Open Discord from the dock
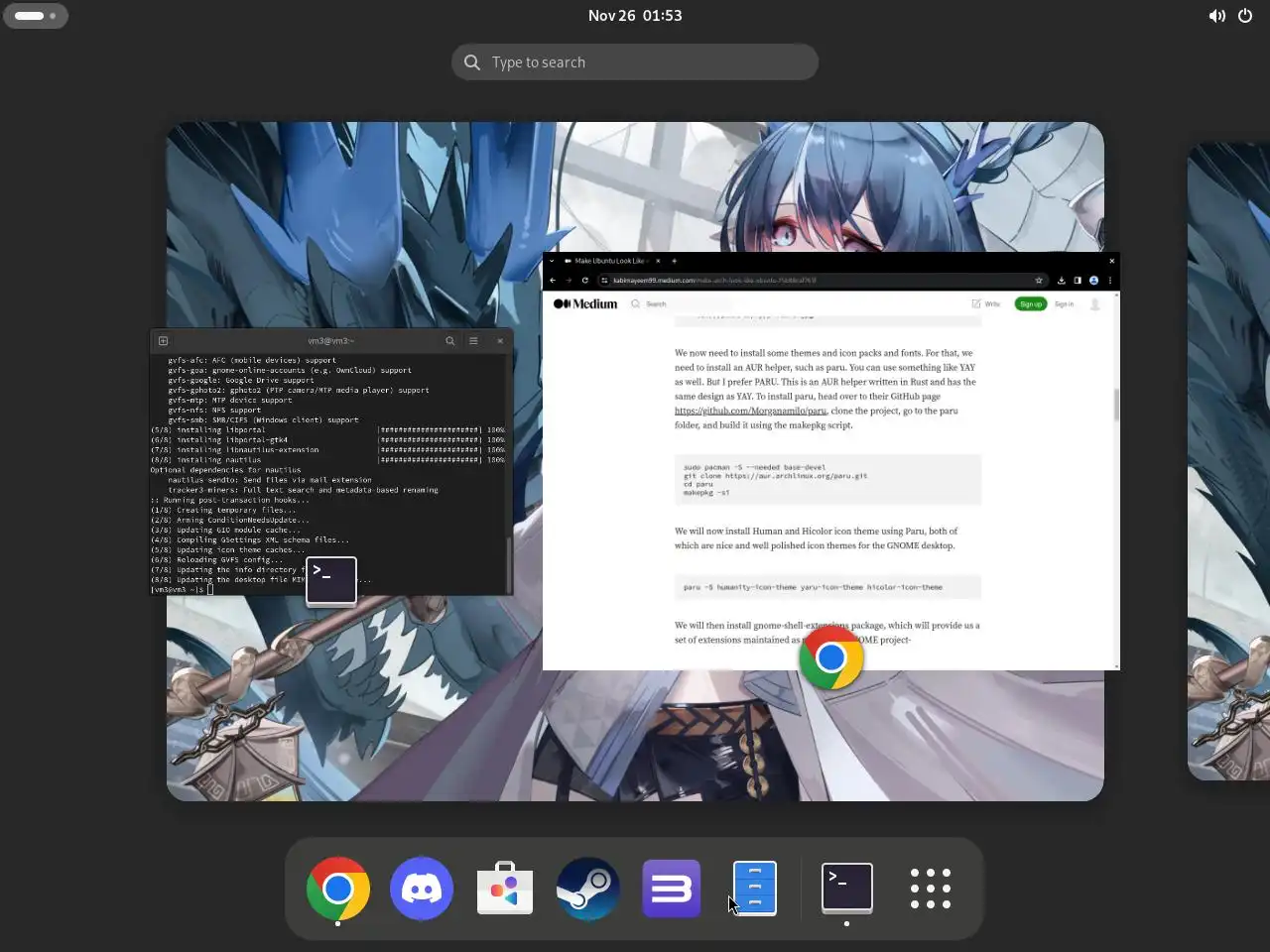Image resolution: width=1270 pixels, height=952 pixels. [x=422, y=889]
